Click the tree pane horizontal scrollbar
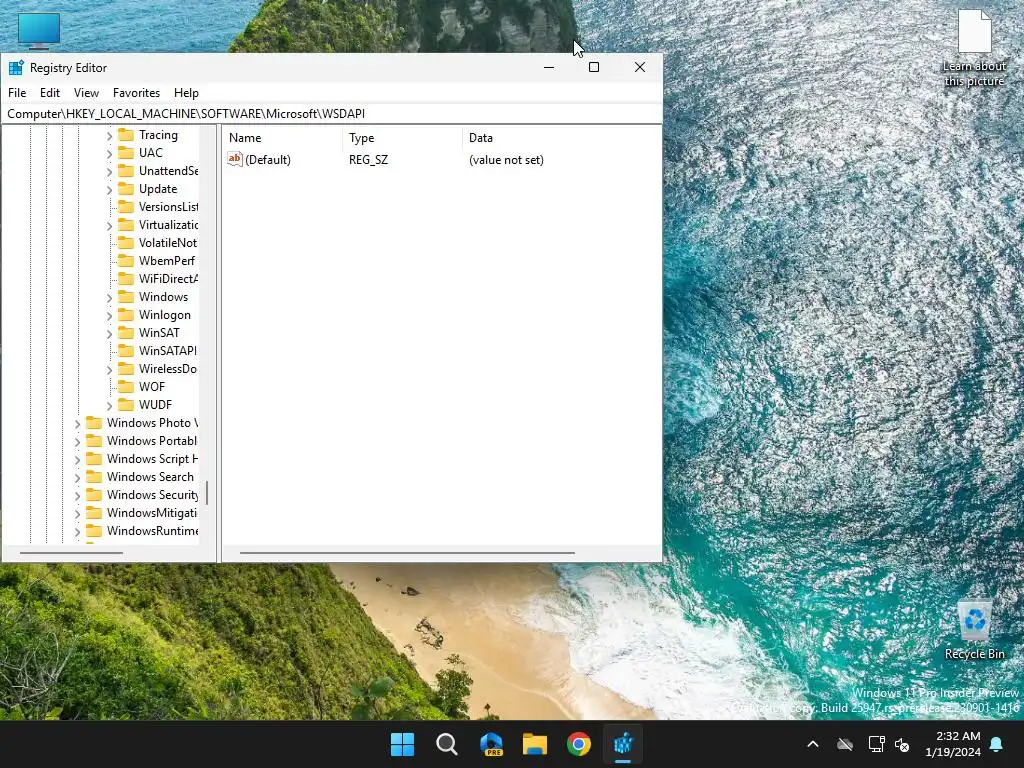The image size is (1024, 768). coord(71,553)
